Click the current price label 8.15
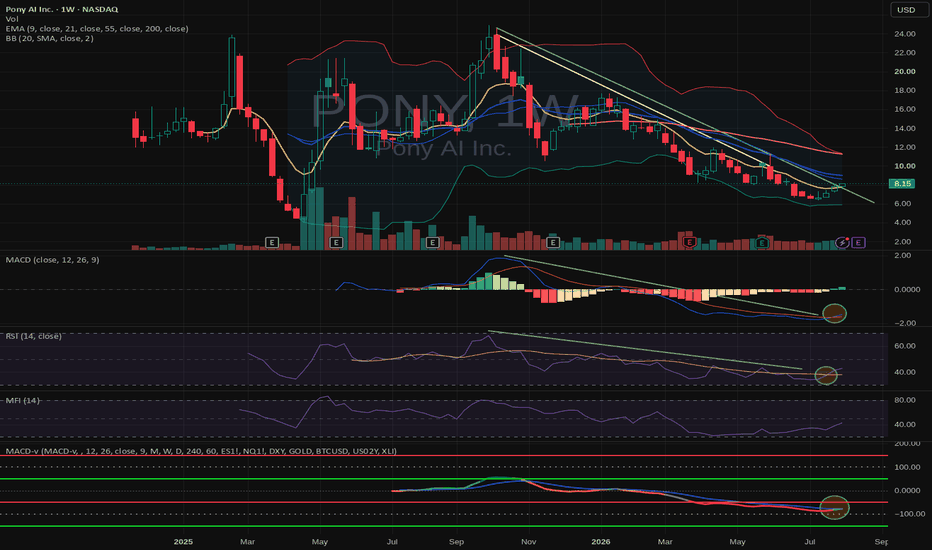Screen dimensions: 932x550 (902, 184)
